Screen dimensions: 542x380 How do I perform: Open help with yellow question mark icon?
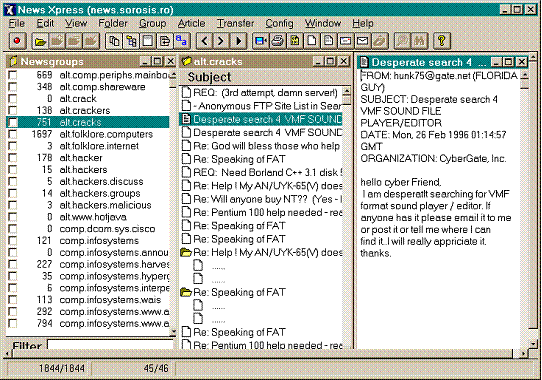(441, 41)
